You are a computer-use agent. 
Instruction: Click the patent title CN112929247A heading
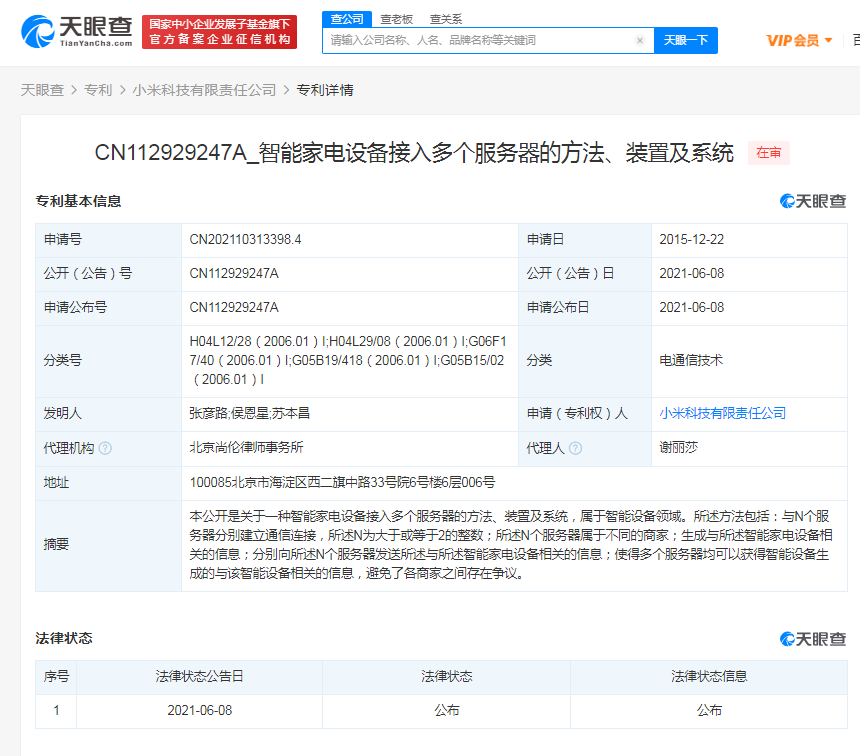coord(414,153)
